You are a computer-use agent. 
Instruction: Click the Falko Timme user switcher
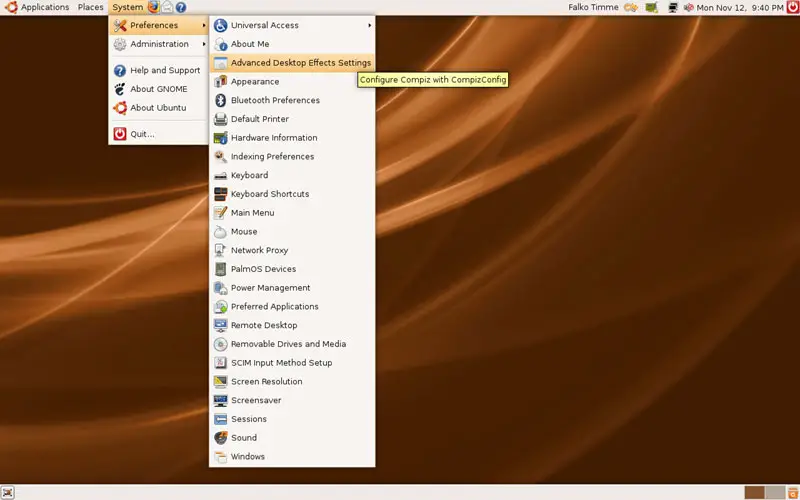pyautogui.click(x=593, y=7)
